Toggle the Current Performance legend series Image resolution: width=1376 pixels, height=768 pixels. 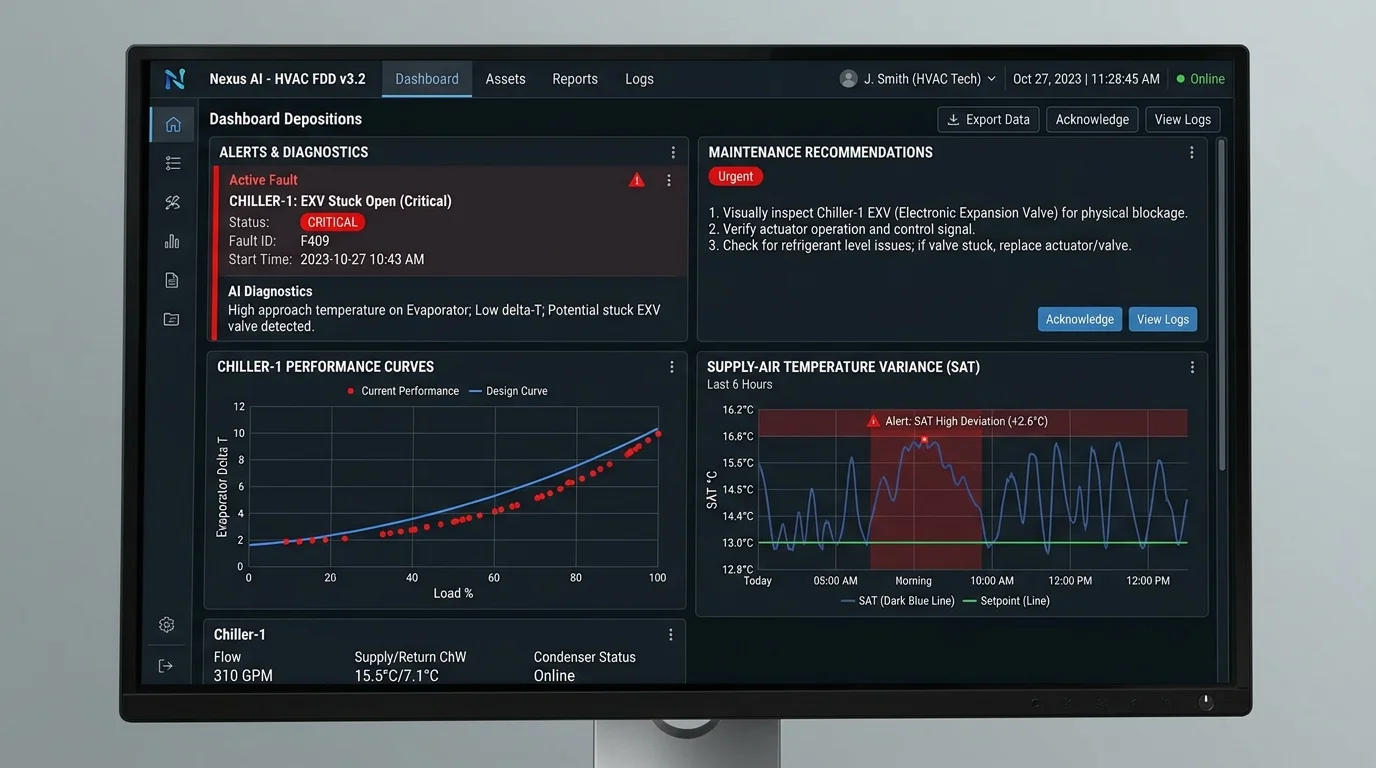(x=402, y=391)
